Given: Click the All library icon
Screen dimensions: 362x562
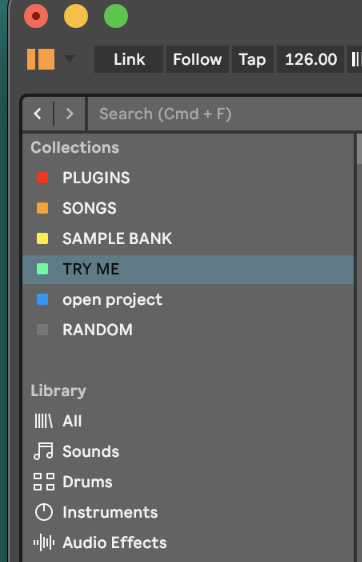Looking at the screenshot, I should pos(44,421).
